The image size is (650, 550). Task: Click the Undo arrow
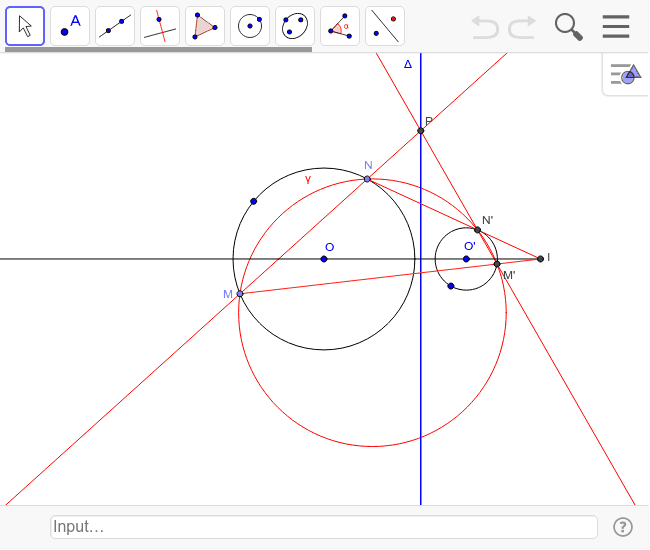(485, 27)
